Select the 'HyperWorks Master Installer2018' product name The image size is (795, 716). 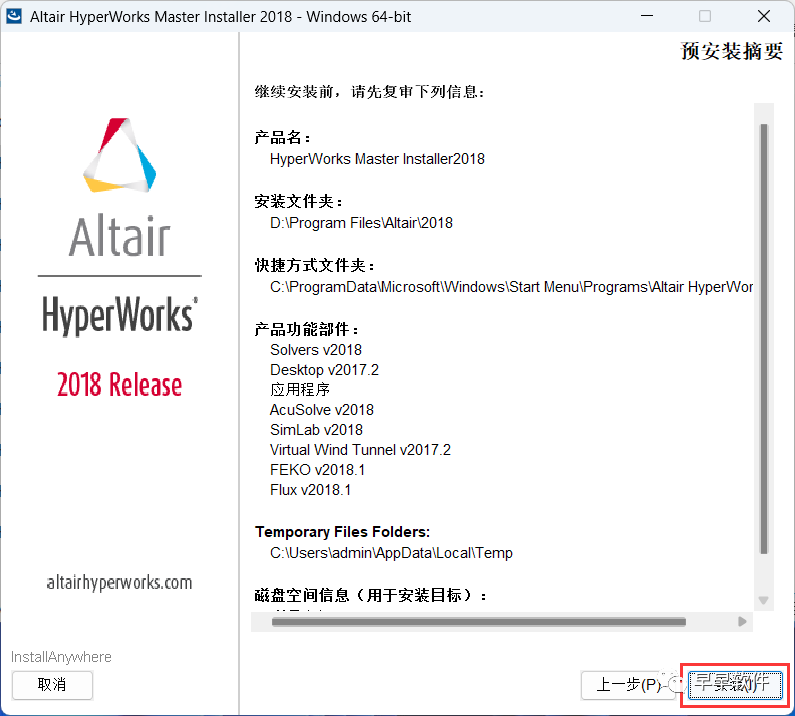[x=377, y=159]
